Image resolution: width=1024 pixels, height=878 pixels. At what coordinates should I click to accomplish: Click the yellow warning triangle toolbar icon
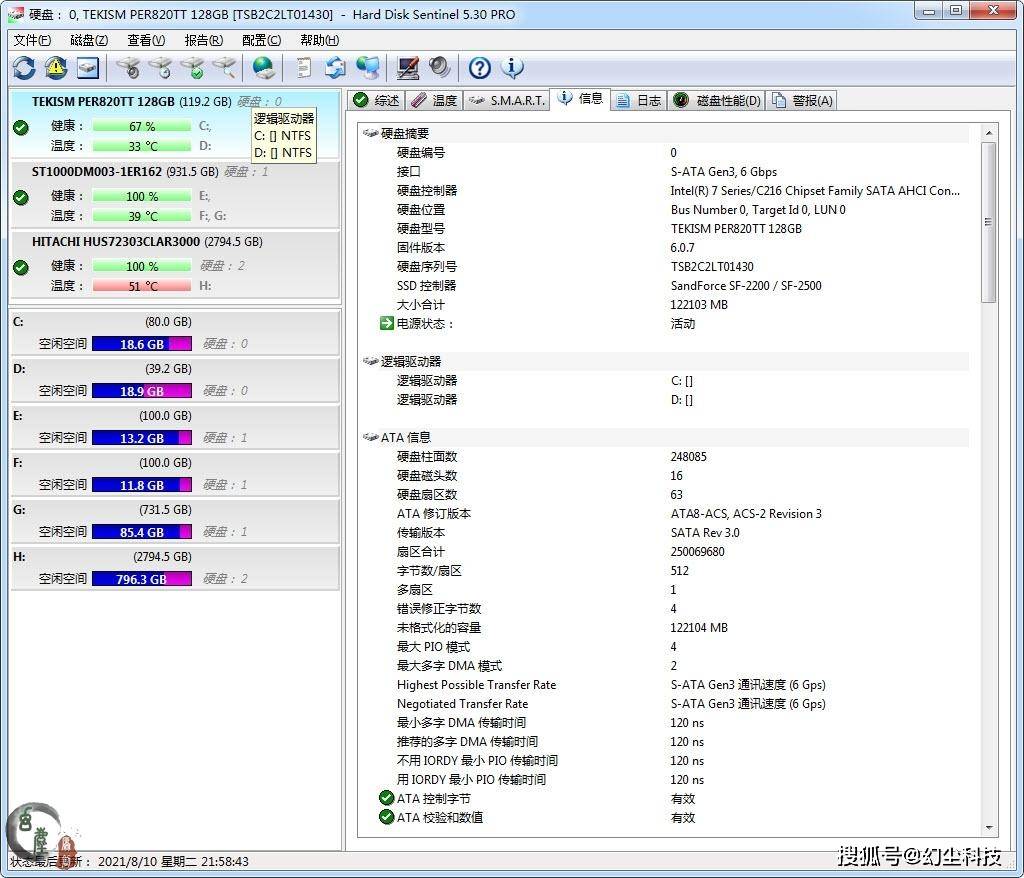point(56,68)
